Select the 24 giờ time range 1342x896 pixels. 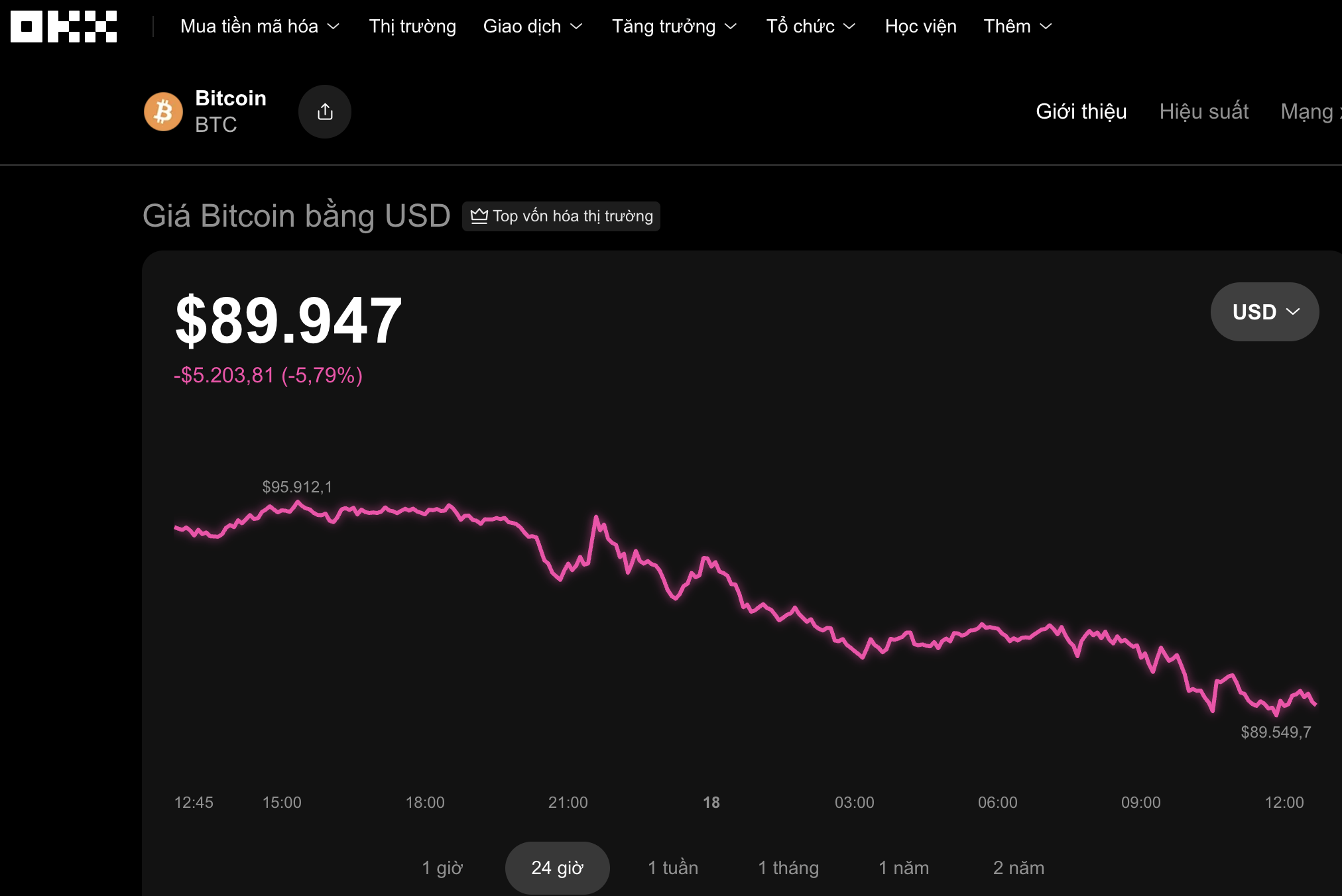coord(557,867)
